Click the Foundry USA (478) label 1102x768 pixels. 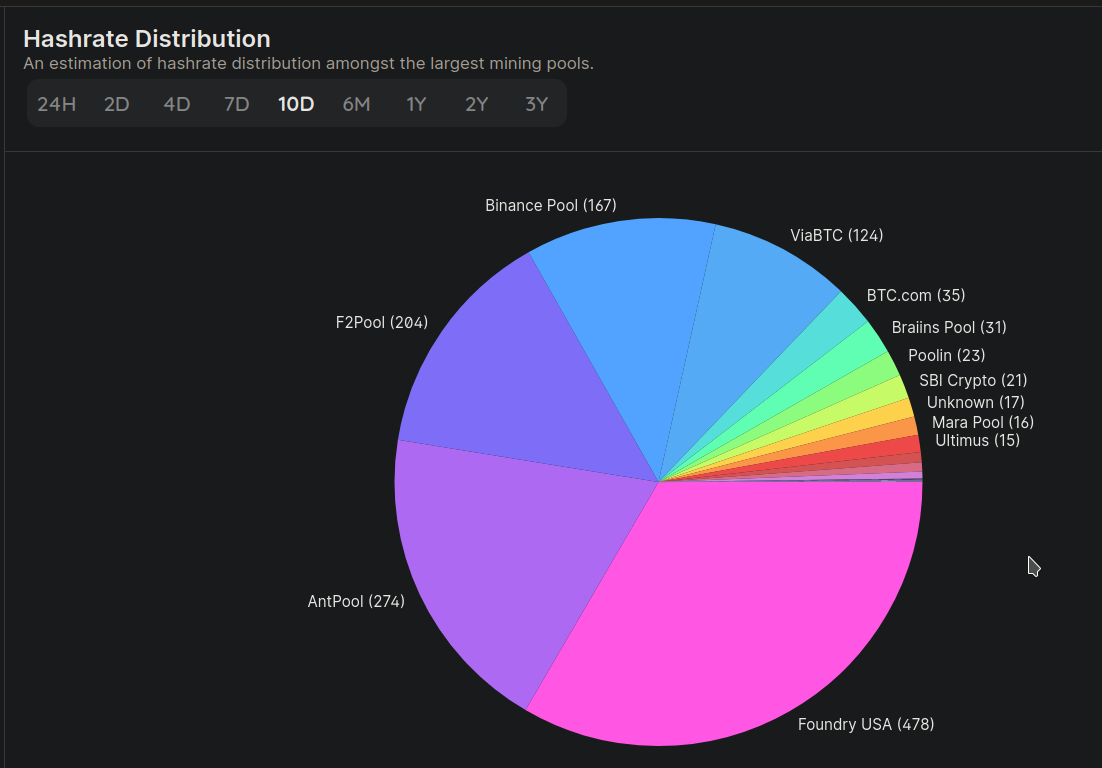pos(866,724)
